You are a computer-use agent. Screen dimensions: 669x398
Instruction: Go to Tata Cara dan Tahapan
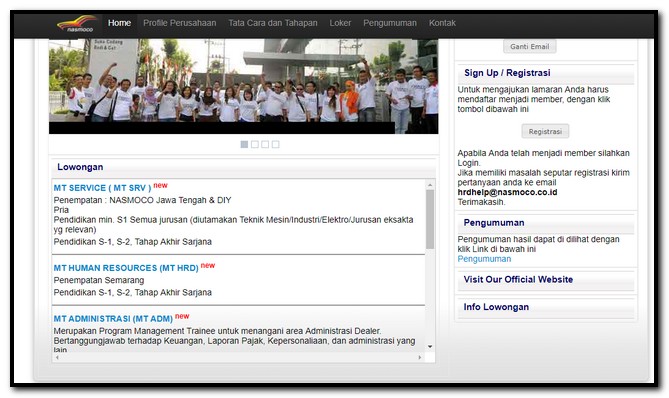coord(273,23)
